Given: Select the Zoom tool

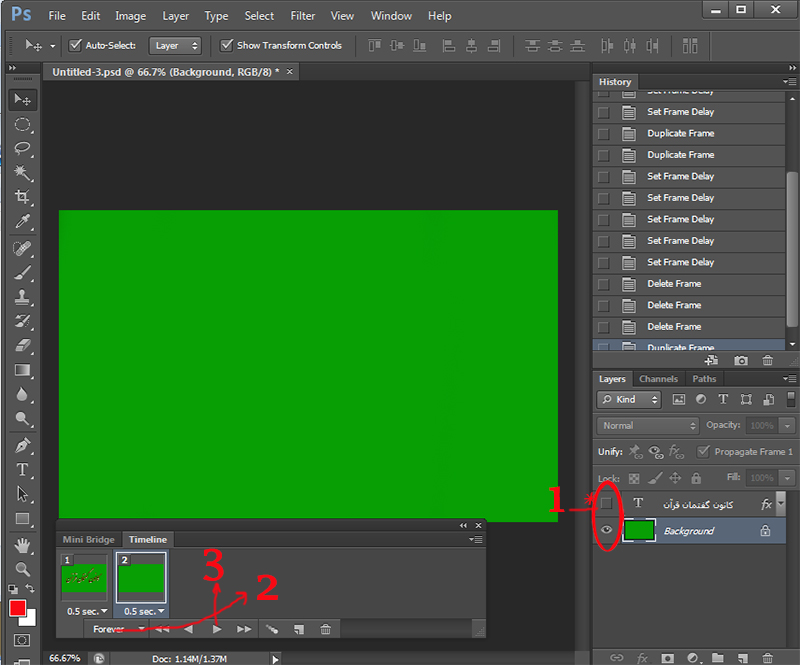Looking at the screenshot, I should point(22,569).
